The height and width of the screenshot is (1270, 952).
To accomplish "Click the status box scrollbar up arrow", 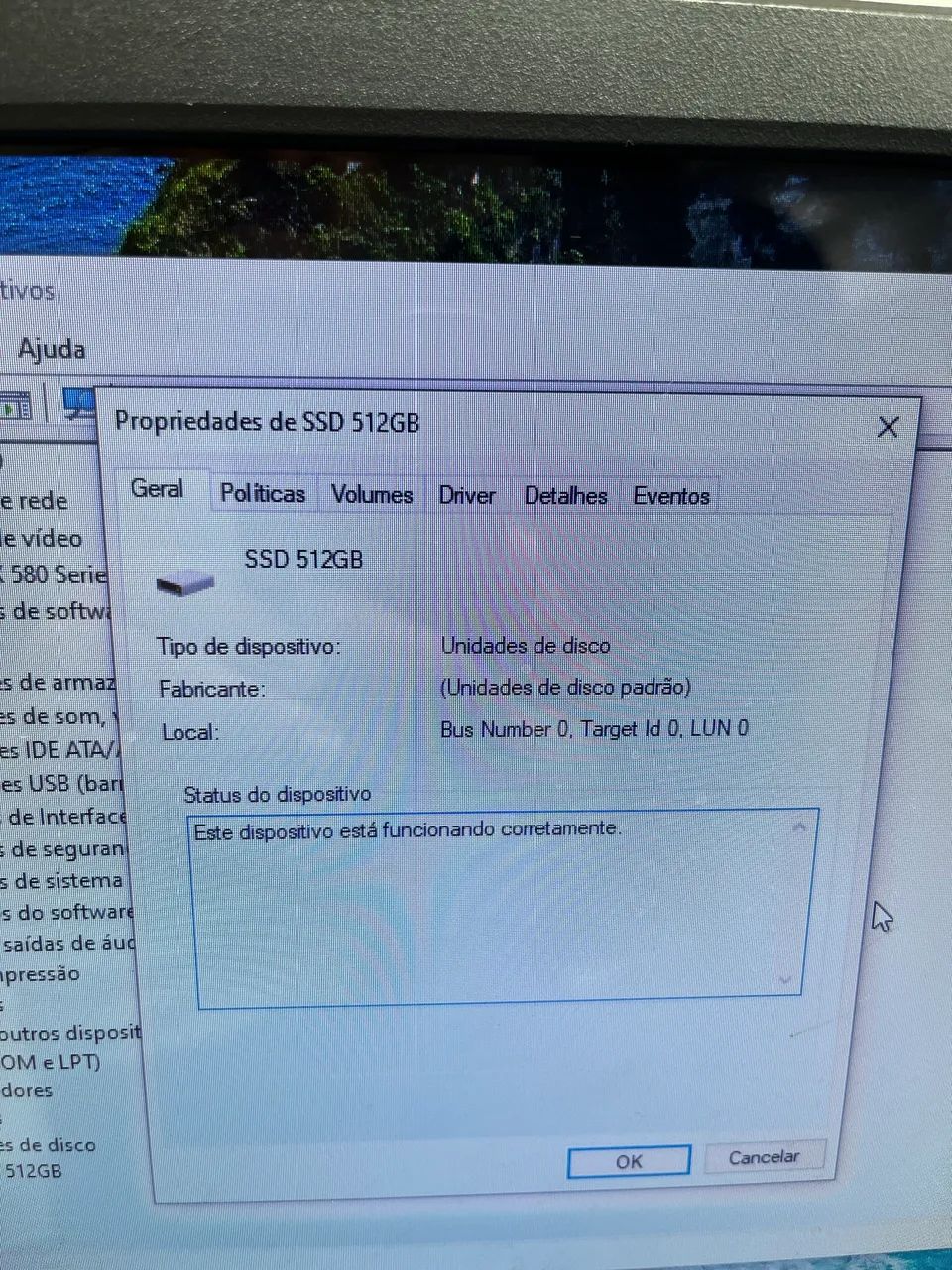I will click(799, 827).
